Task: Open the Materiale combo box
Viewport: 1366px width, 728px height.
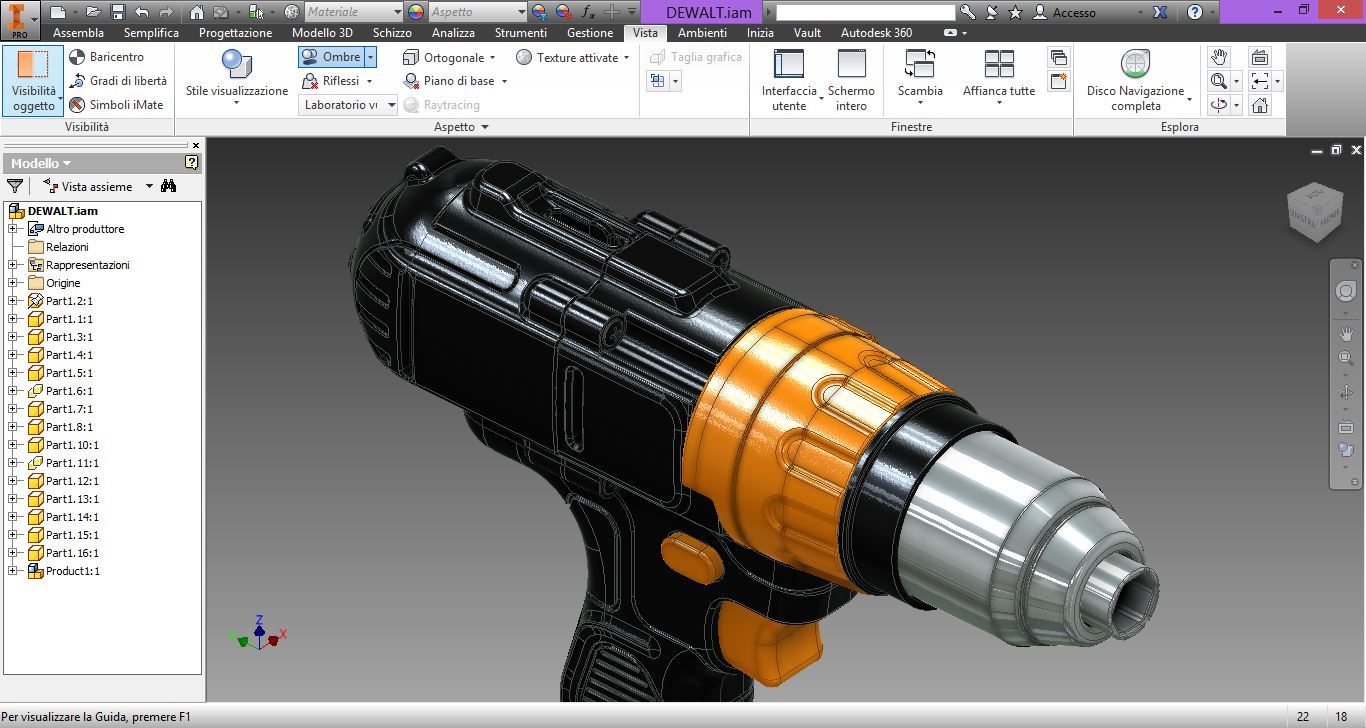Action: [x=353, y=12]
